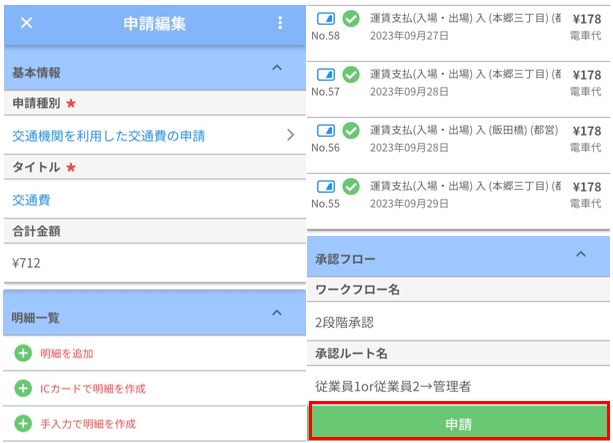
Task: Toggle green checkmark on No.56 entry
Action: click(x=351, y=130)
